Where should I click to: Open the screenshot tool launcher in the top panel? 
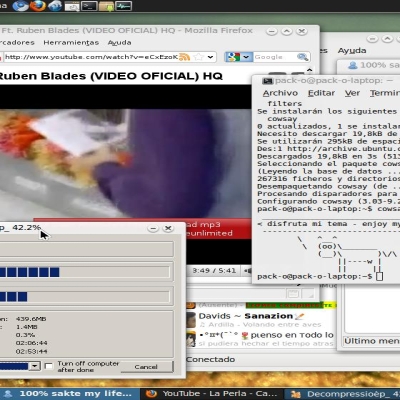tap(72, 6)
